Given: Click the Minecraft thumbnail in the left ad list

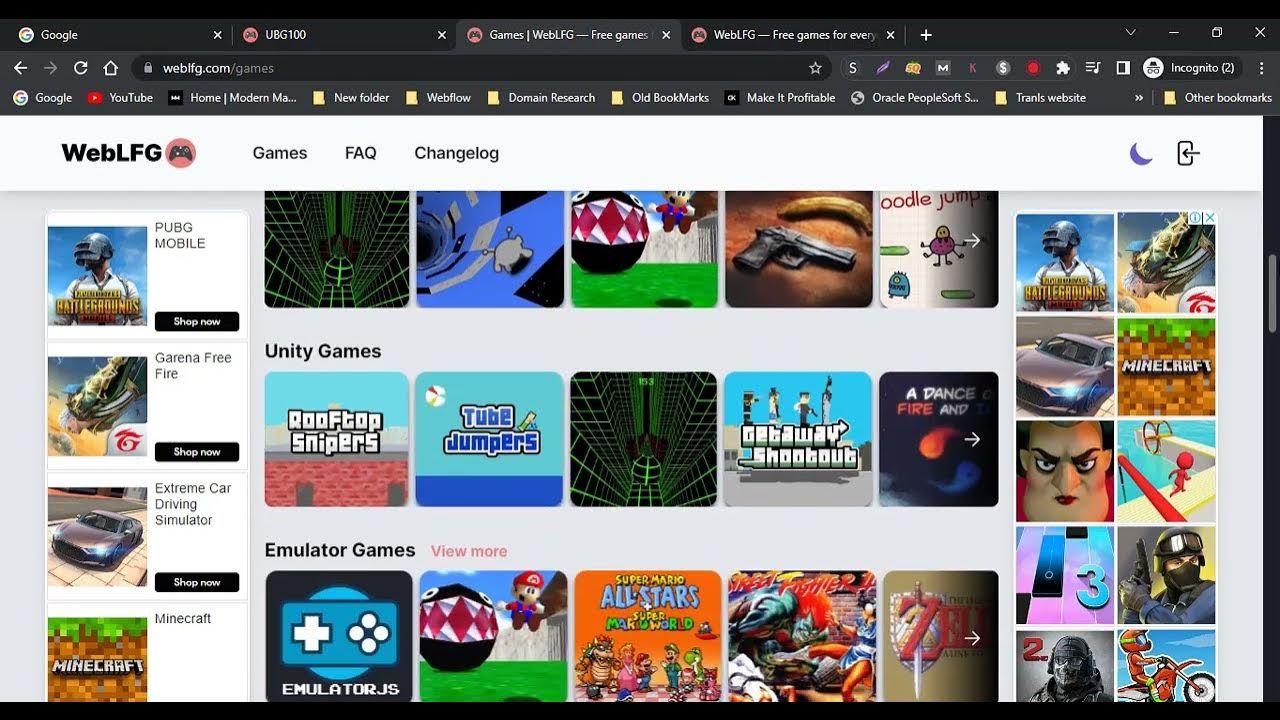Looking at the screenshot, I should [97, 659].
